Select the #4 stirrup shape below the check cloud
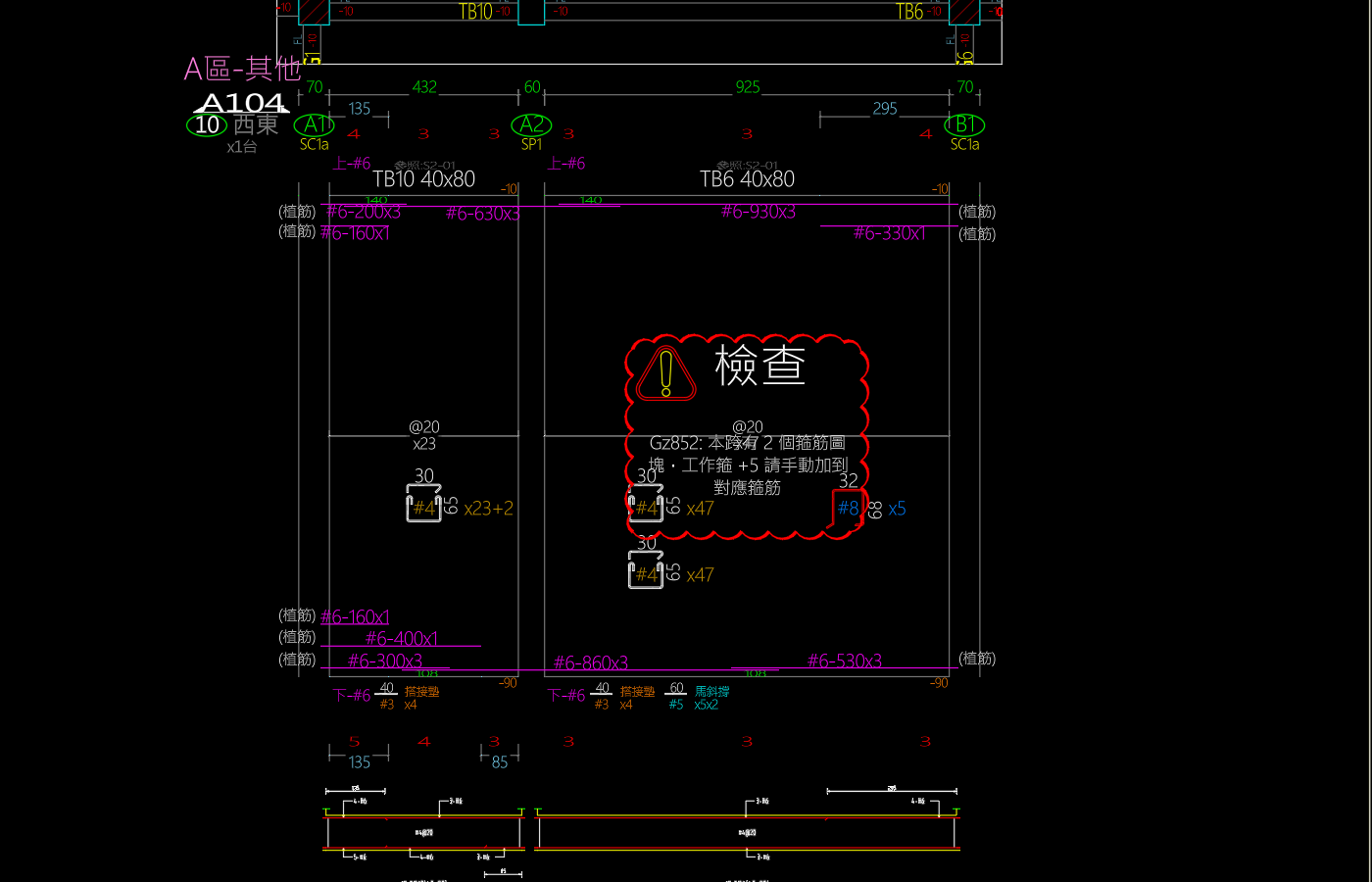The width and height of the screenshot is (1372, 882). (646, 569)
